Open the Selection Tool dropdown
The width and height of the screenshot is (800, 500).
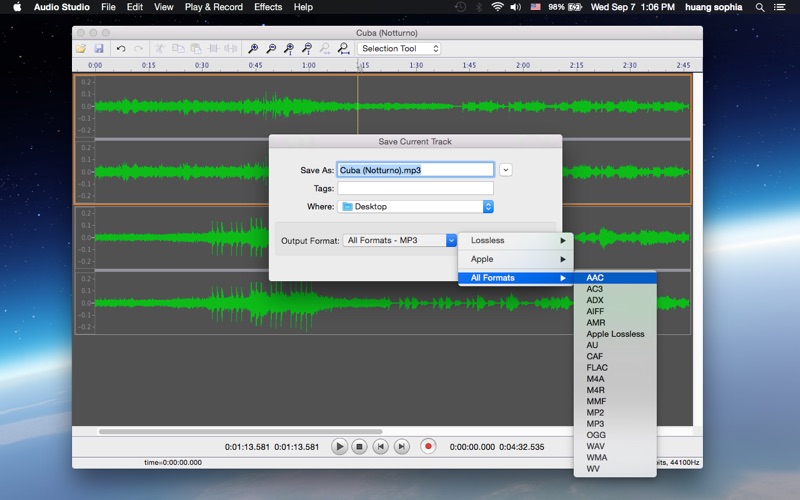pyautogui.click(x=399, y=48)
